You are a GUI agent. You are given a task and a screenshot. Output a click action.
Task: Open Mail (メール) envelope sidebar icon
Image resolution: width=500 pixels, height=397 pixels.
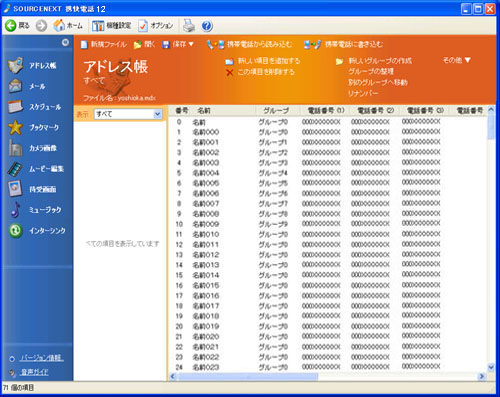coord(15,86)
